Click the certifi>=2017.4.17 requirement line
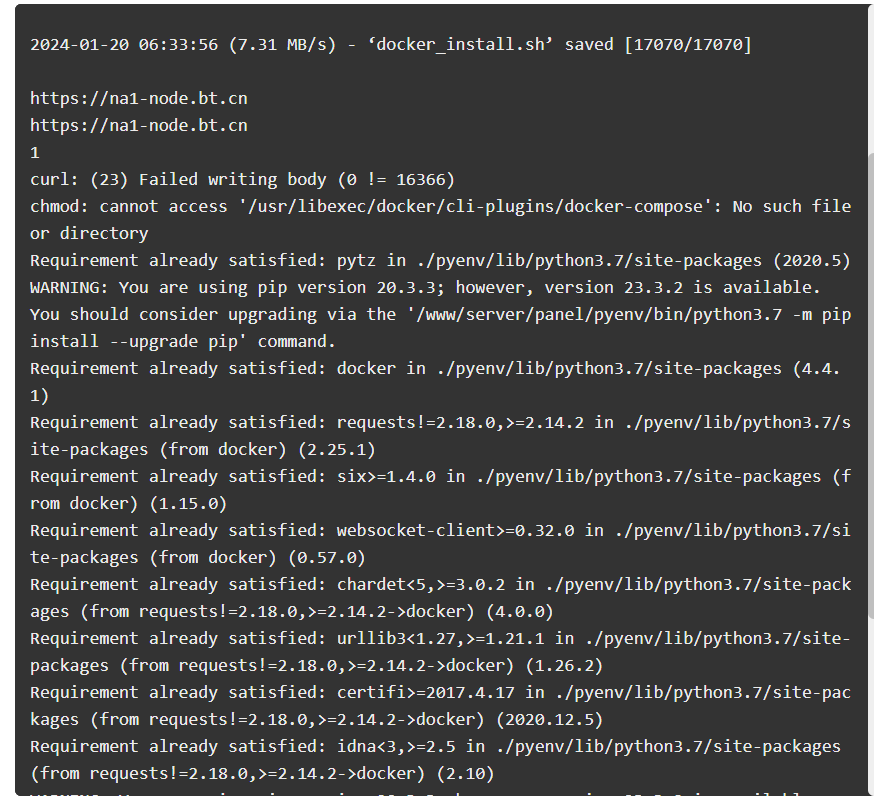The image size is (874, 804). (x=440, y=706)
